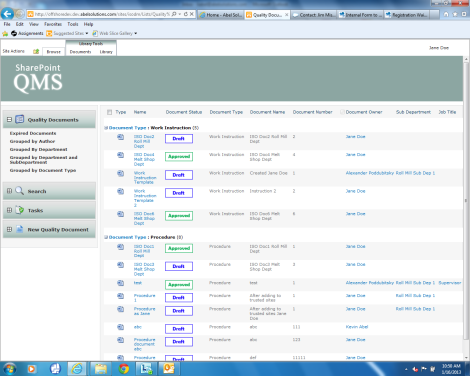
Task: Click the Search magnifier icon in sidebar
Action: [19, 191]
